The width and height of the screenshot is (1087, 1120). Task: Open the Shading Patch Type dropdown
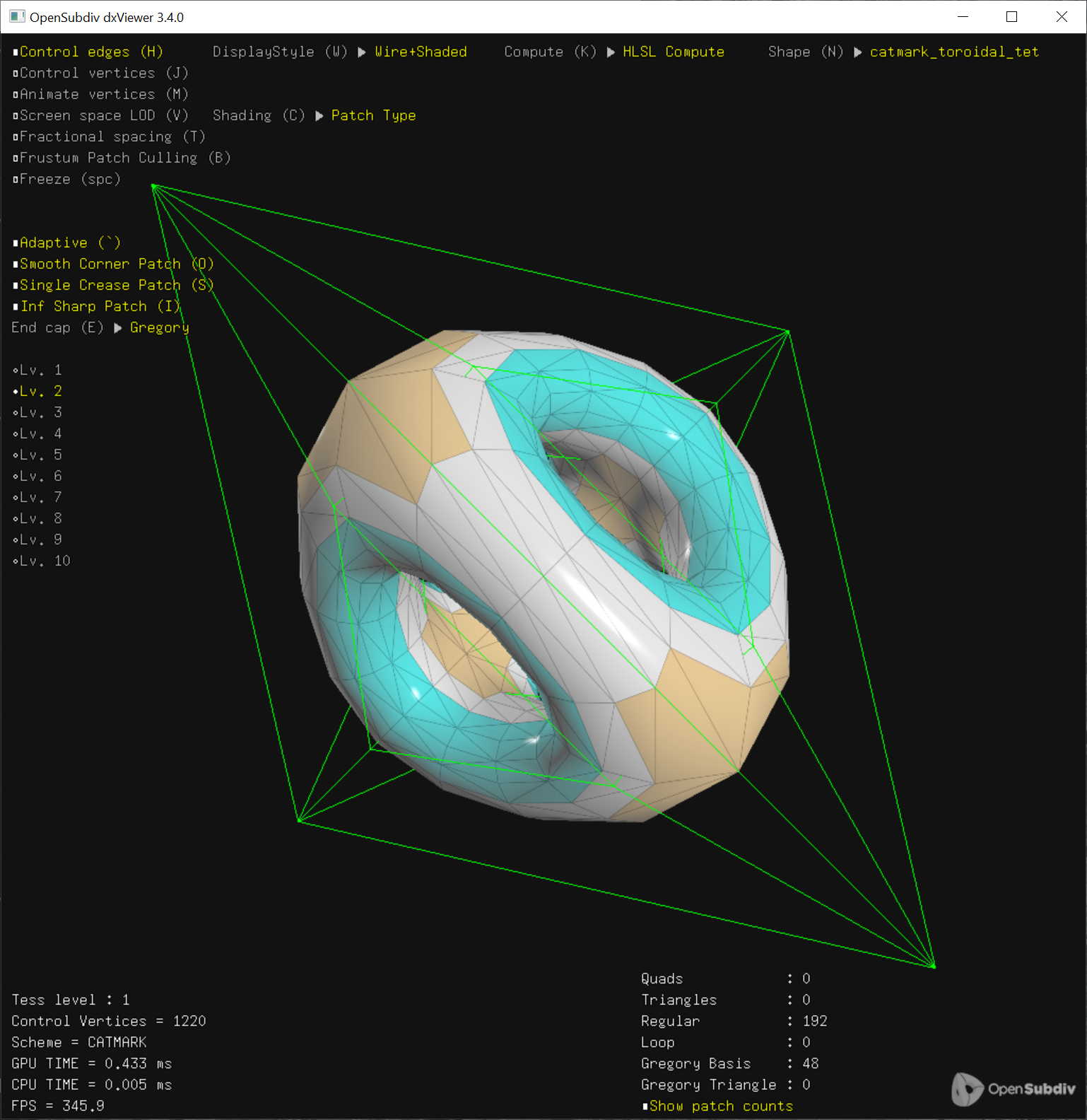373,115
